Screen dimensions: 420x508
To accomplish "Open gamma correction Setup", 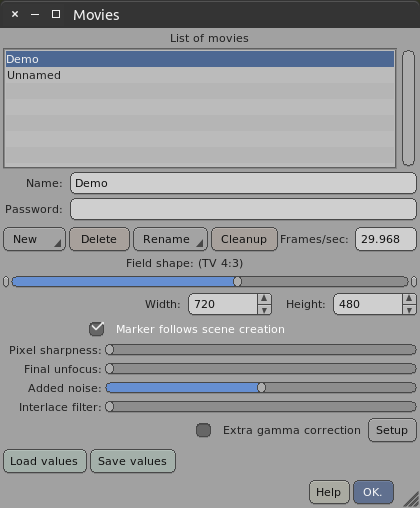I will (392, 430).
